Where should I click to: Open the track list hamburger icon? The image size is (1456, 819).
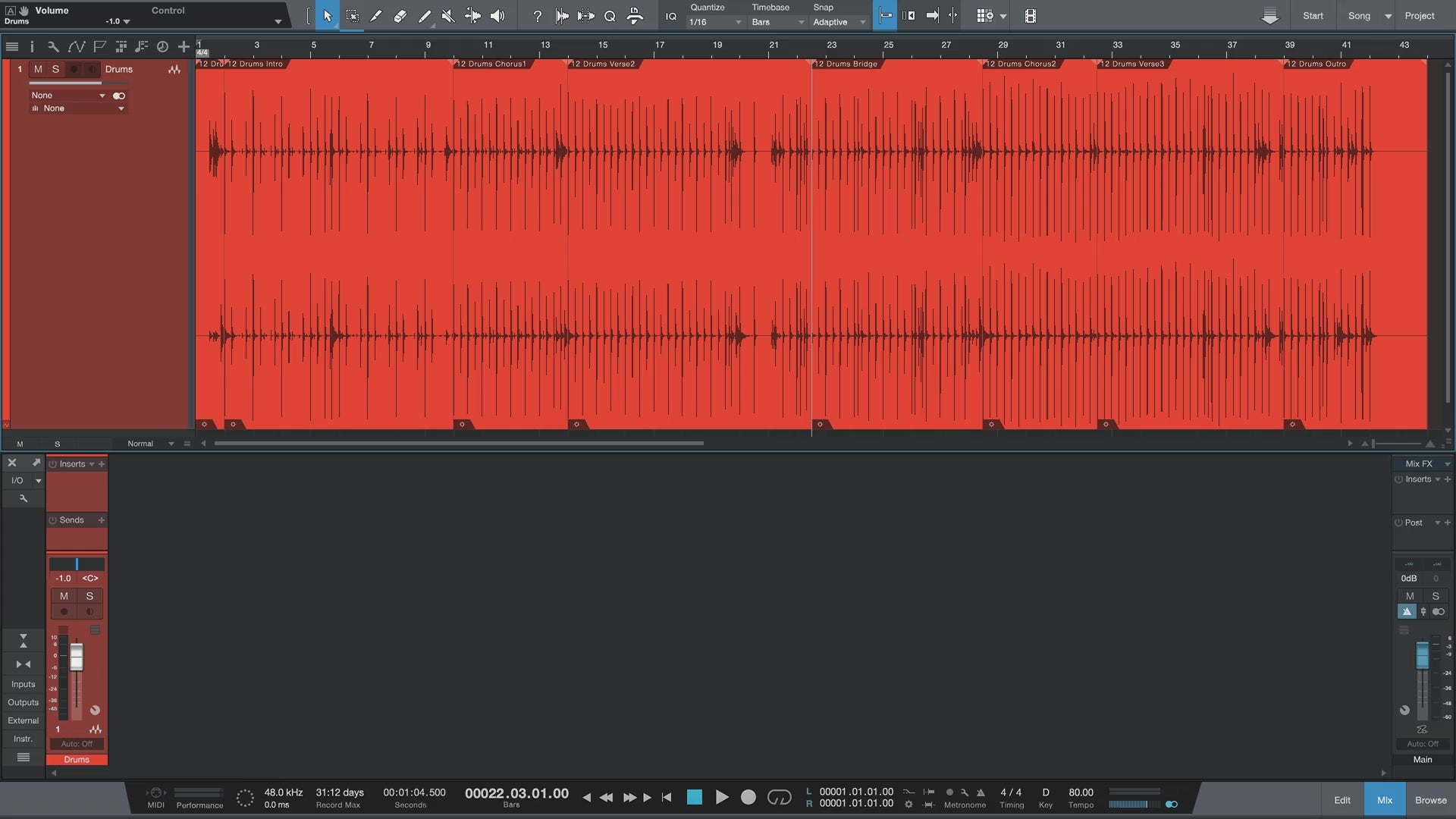(x=11, y=46)
